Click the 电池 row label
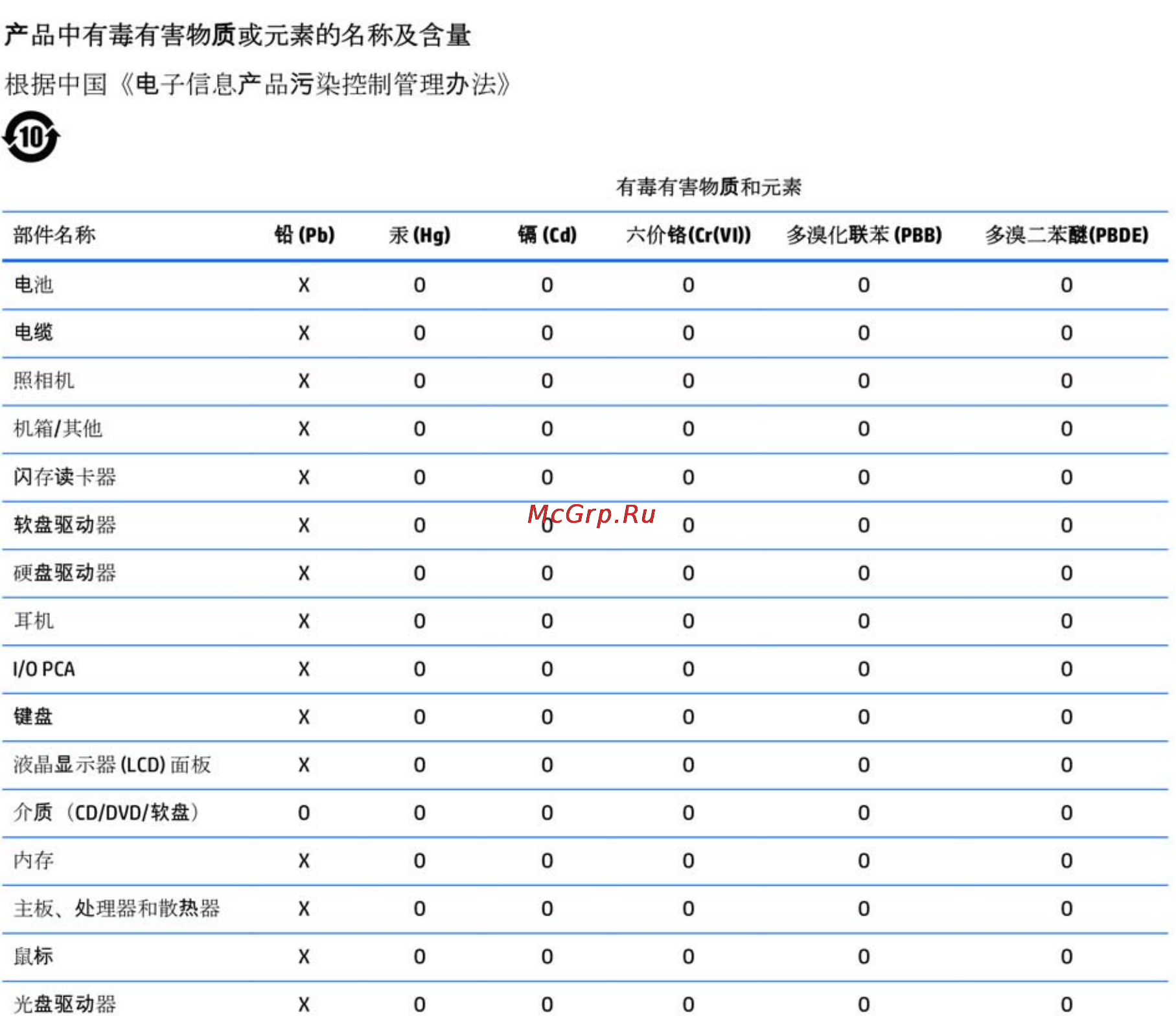Screen dimensions: 1176x1027 coord(34,284)
